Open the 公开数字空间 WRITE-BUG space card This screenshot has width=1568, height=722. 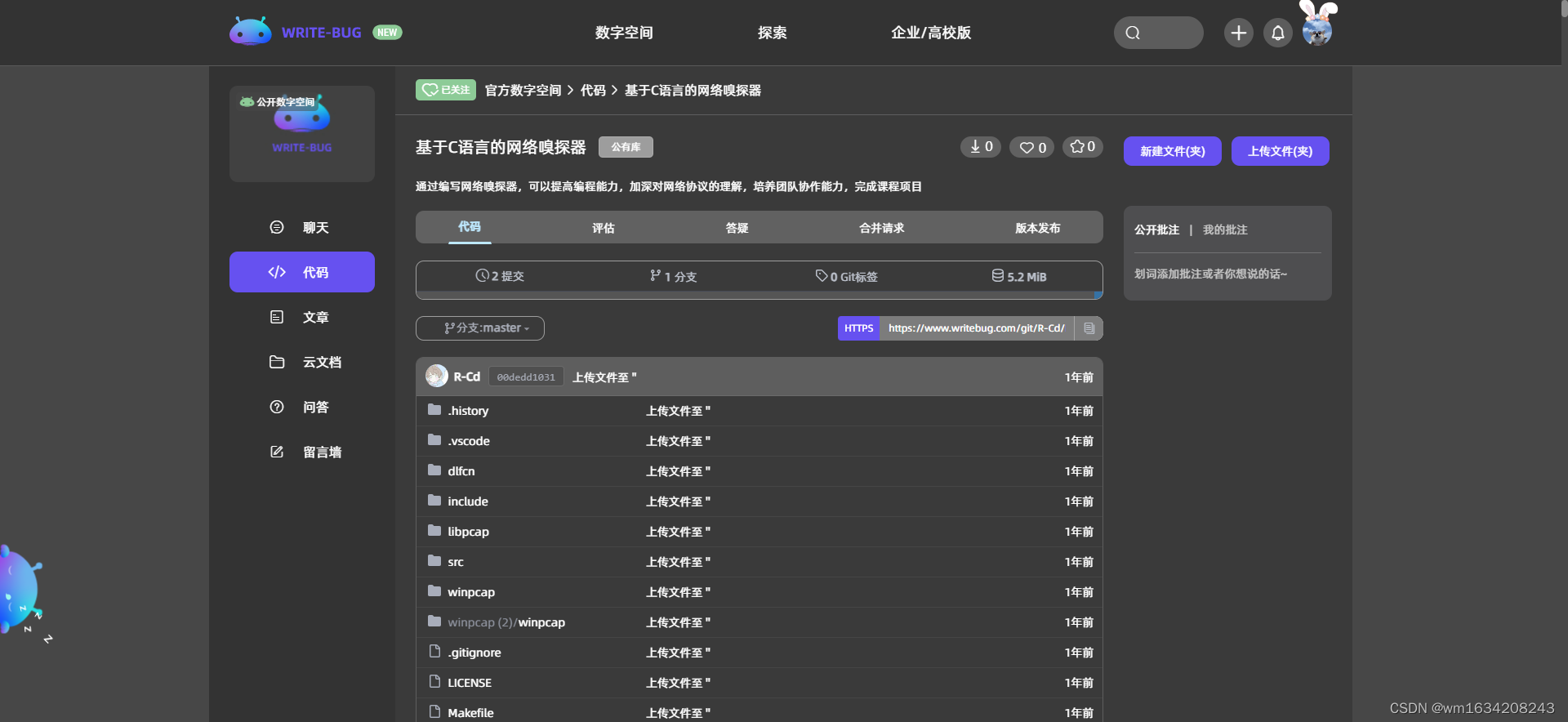tap(302, 134)
